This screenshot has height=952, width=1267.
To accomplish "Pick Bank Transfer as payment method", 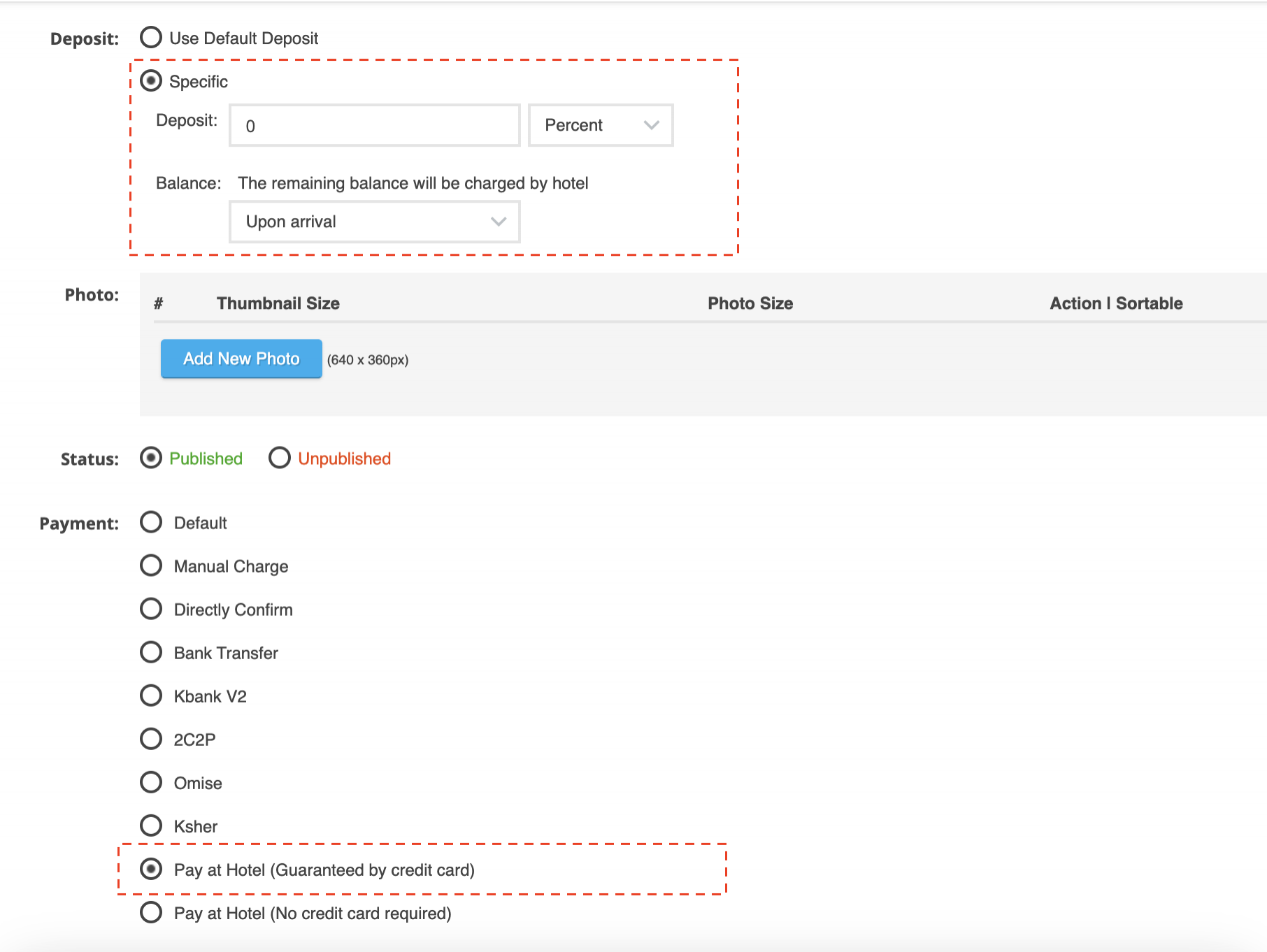I will (151, 653).
